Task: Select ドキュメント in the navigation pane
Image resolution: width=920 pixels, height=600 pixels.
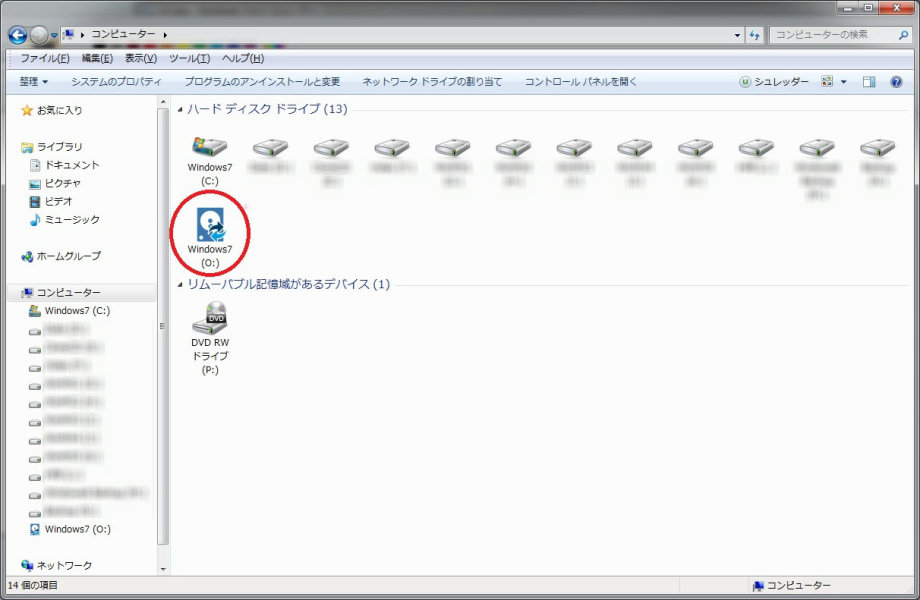Action: coord(72,165)
